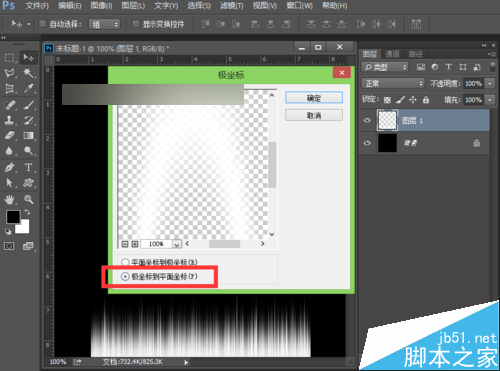This screenshot has height=371, width=500.
Task: Select the Clone Stamp tool
Action: click(x=9, y=120)
